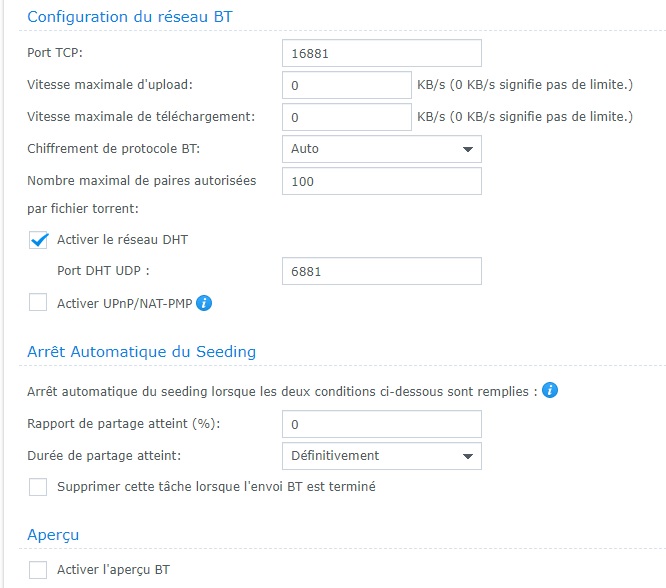This screenshot has width=666, height=588.
Task: Click the Port TCP input field
Action: coord(381,53)
